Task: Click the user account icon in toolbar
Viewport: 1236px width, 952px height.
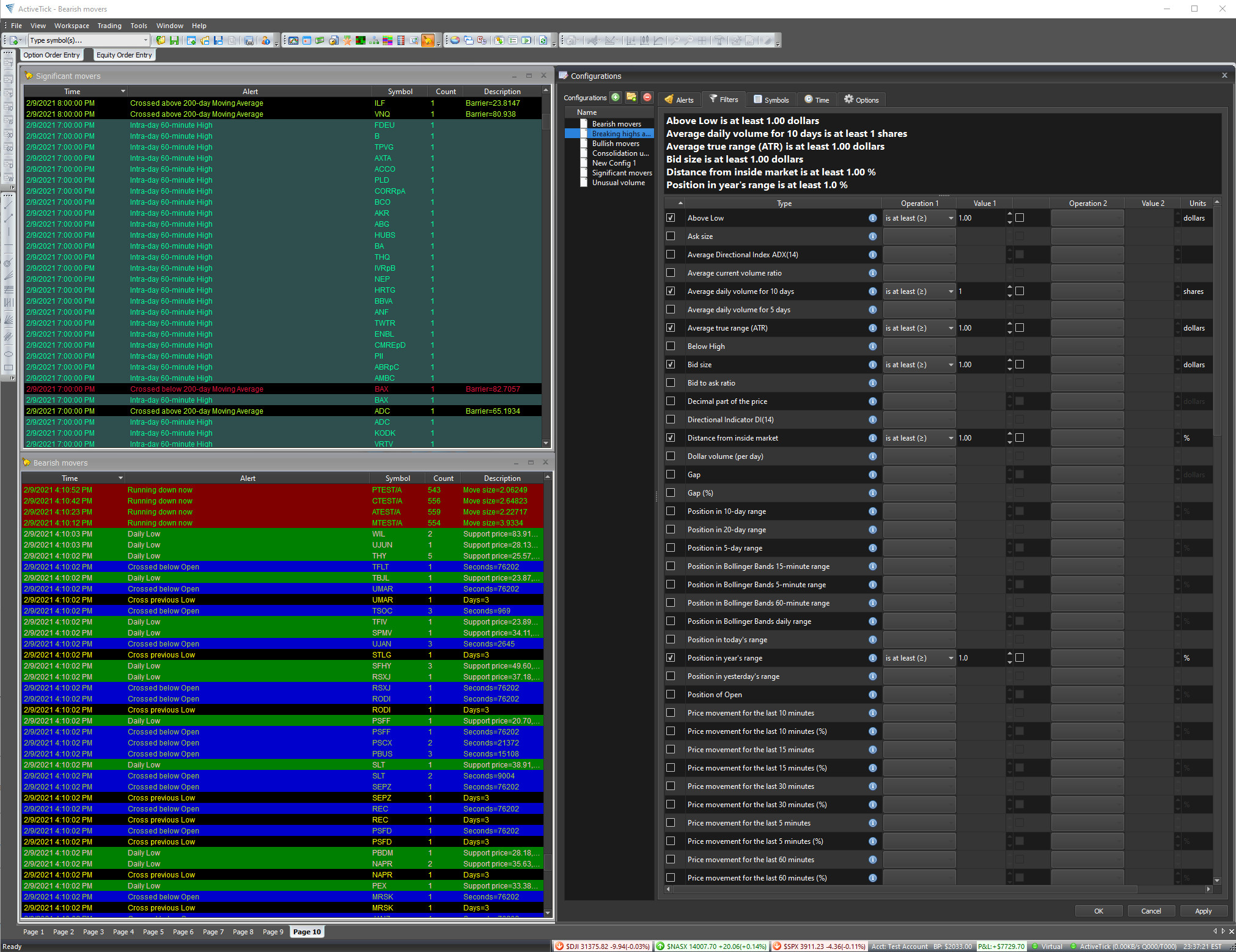Action: [x=265, y=40]
